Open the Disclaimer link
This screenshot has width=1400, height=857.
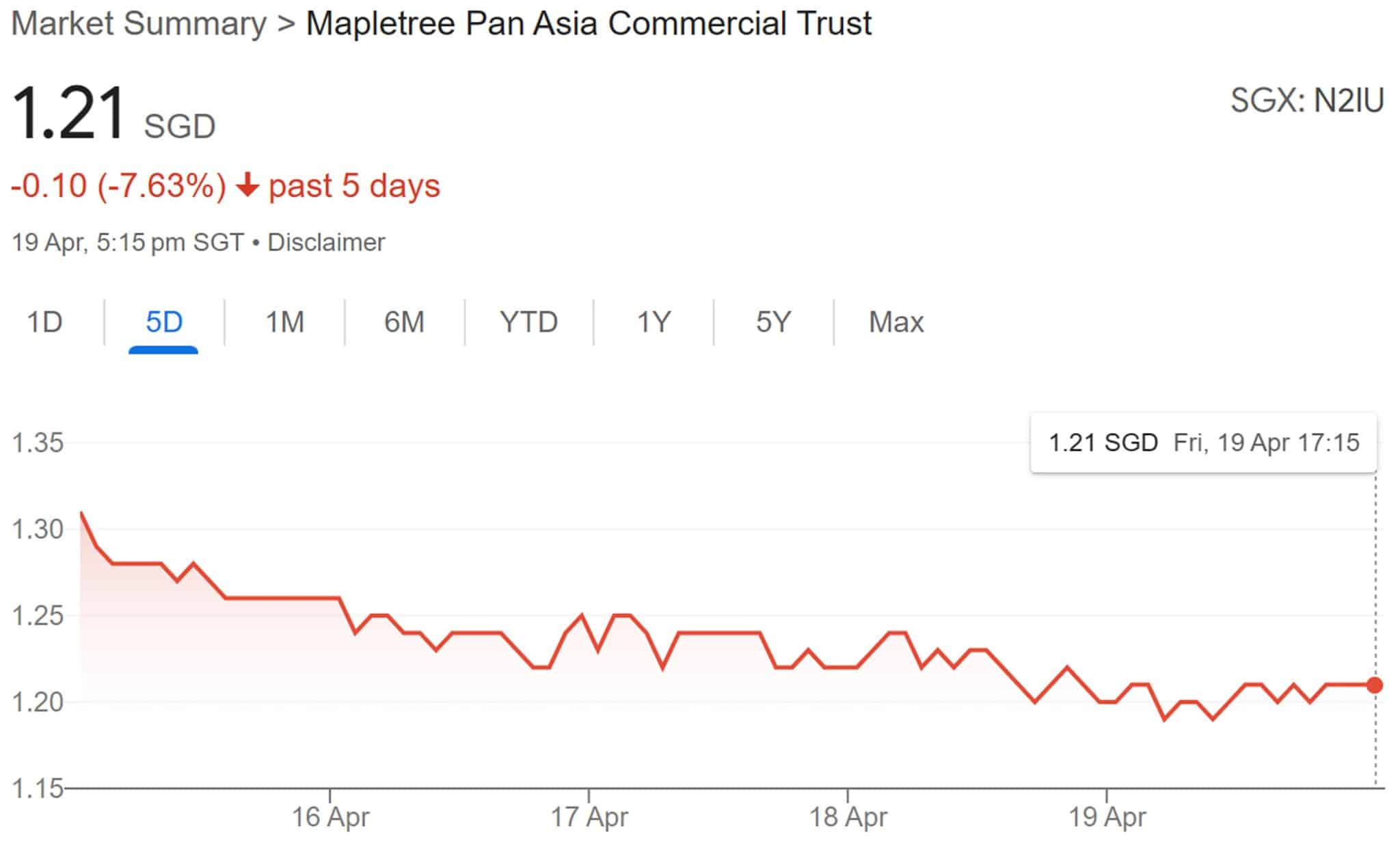click(x=326, y=243)
